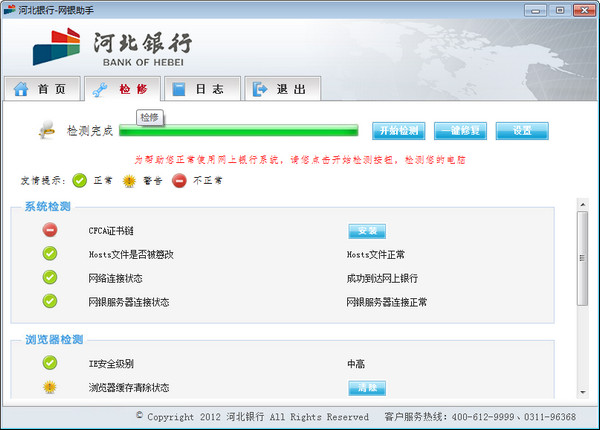Viewport: 600px width, 430px height.
Task: Select the CFCA证书链 row text
Action: tap(111, 231)
